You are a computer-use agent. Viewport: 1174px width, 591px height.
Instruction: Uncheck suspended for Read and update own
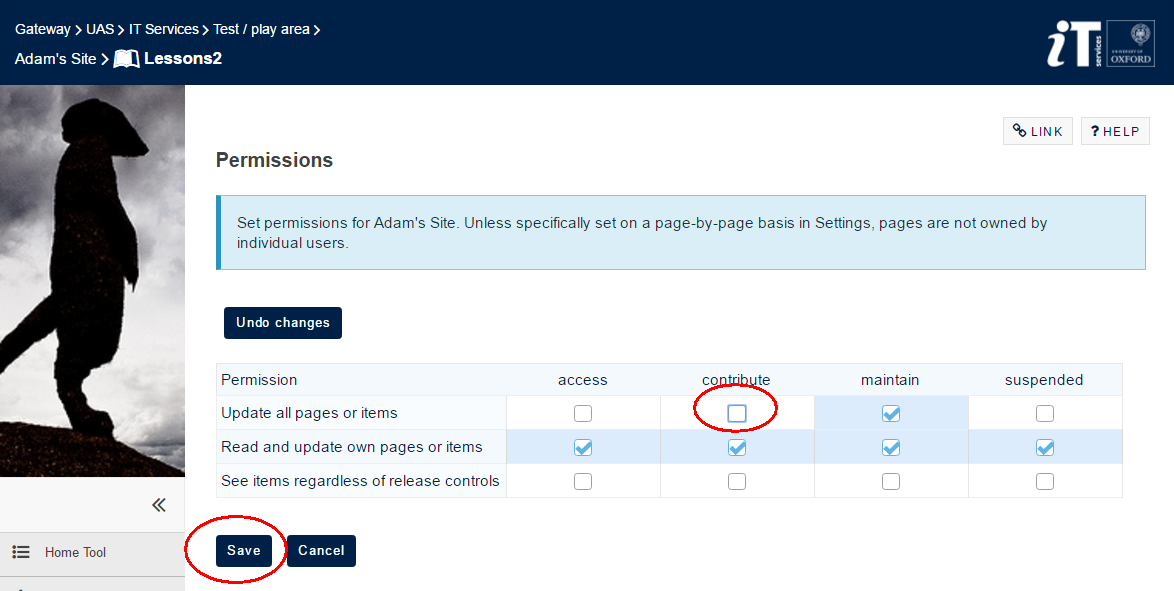pyautogui.click(x=1045, y=447)
